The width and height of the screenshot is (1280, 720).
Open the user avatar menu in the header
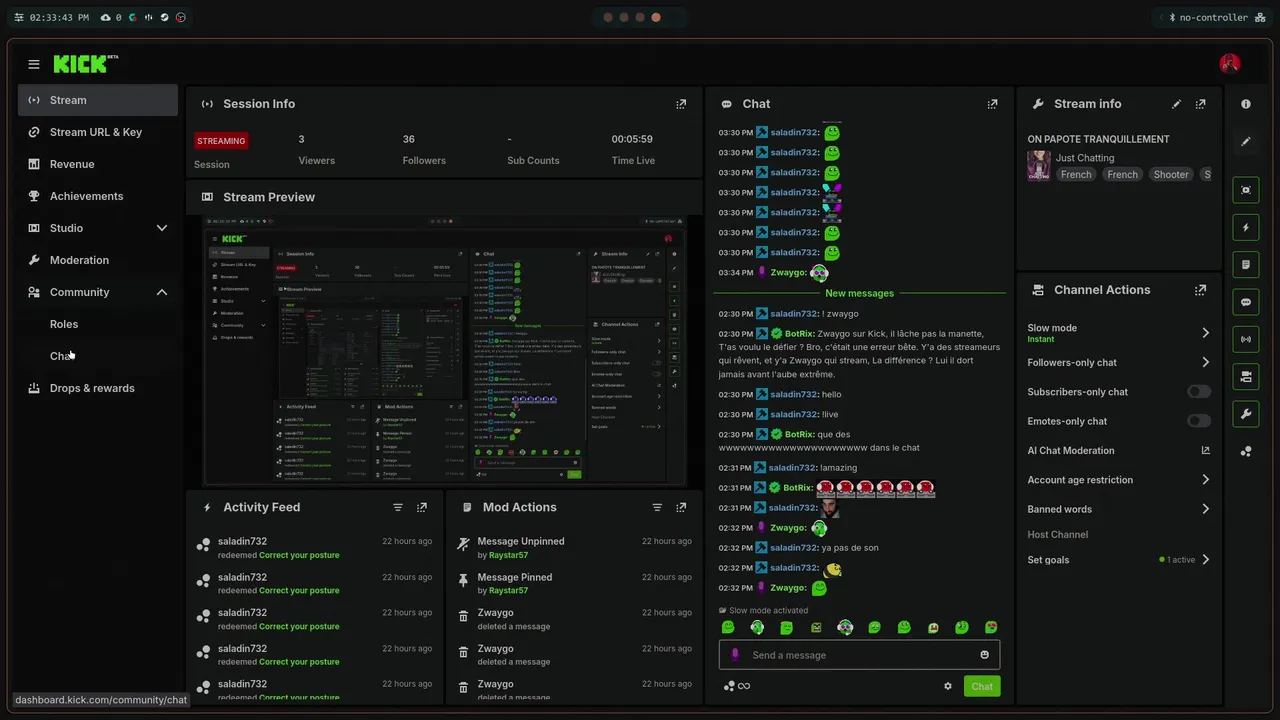(1230, 64)
